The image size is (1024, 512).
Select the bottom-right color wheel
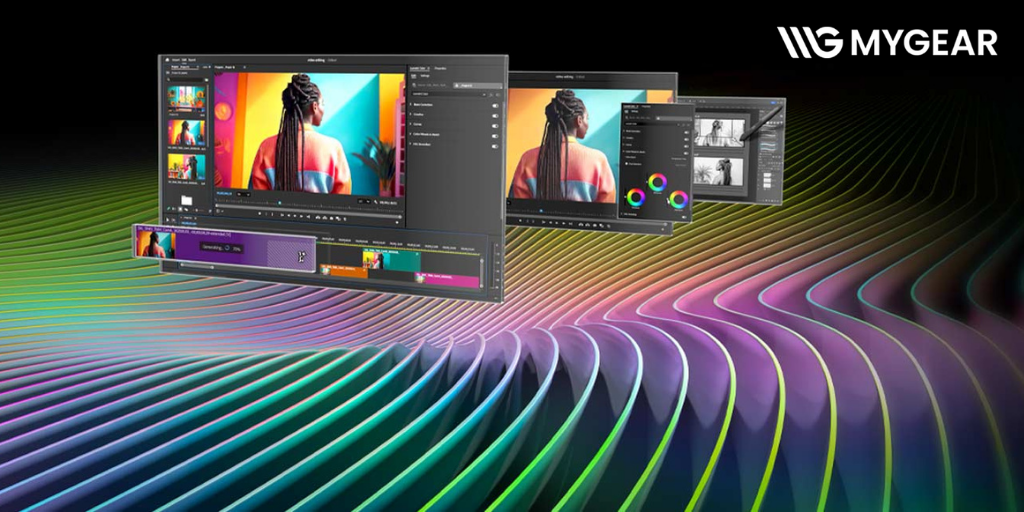coord(679,199)
